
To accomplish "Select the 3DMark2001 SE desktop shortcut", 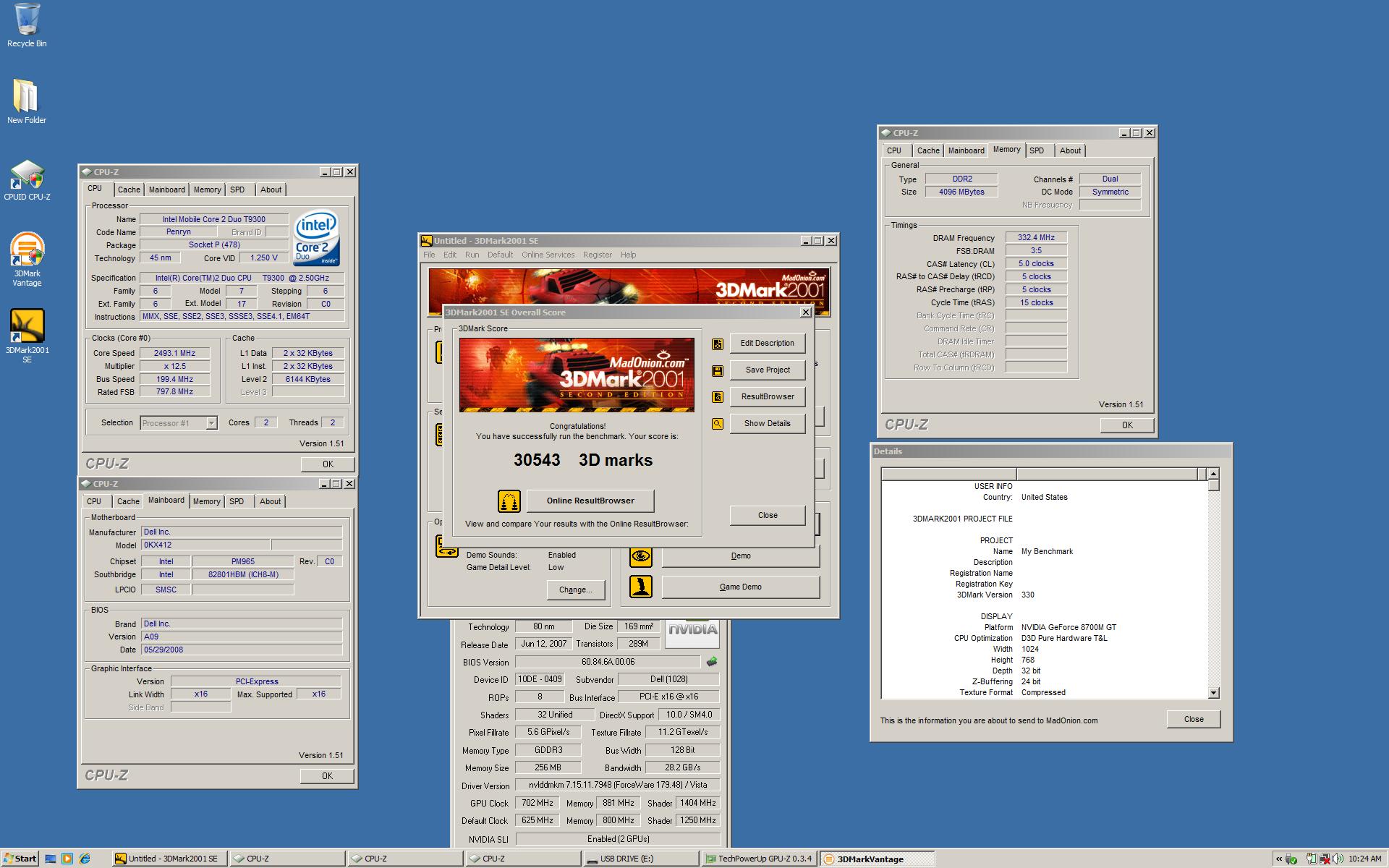I will [27, 336].
